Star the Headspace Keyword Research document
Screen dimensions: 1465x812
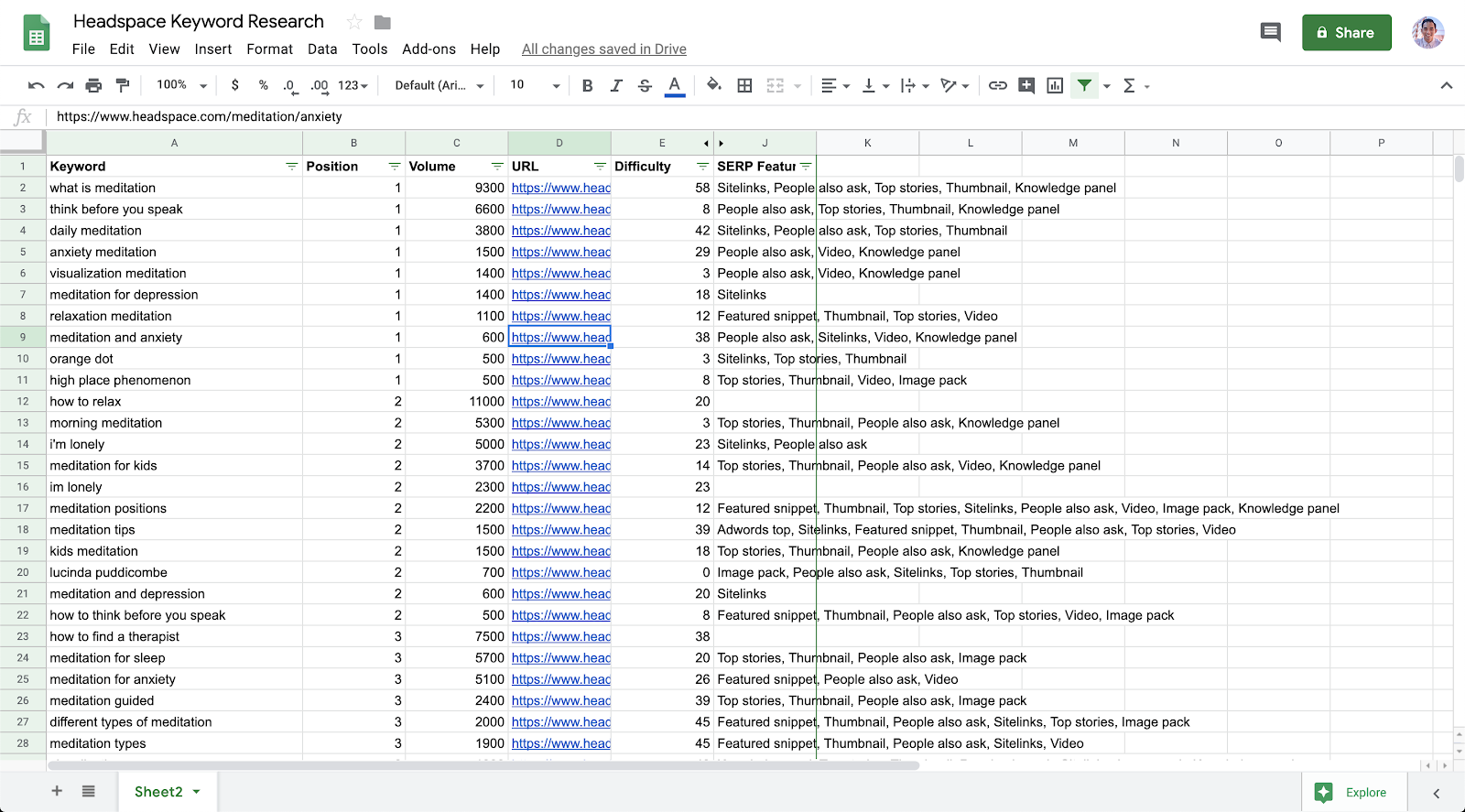click(354, 22)
